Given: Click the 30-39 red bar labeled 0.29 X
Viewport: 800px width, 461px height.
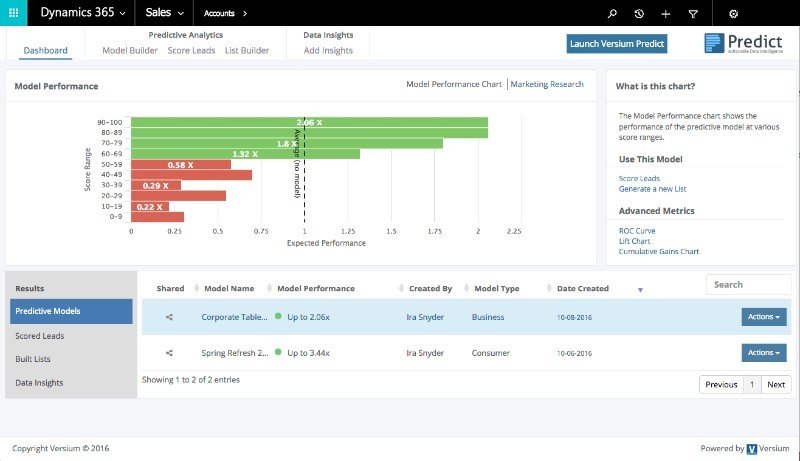Looking at the screenshot, I should click(156, 186).
